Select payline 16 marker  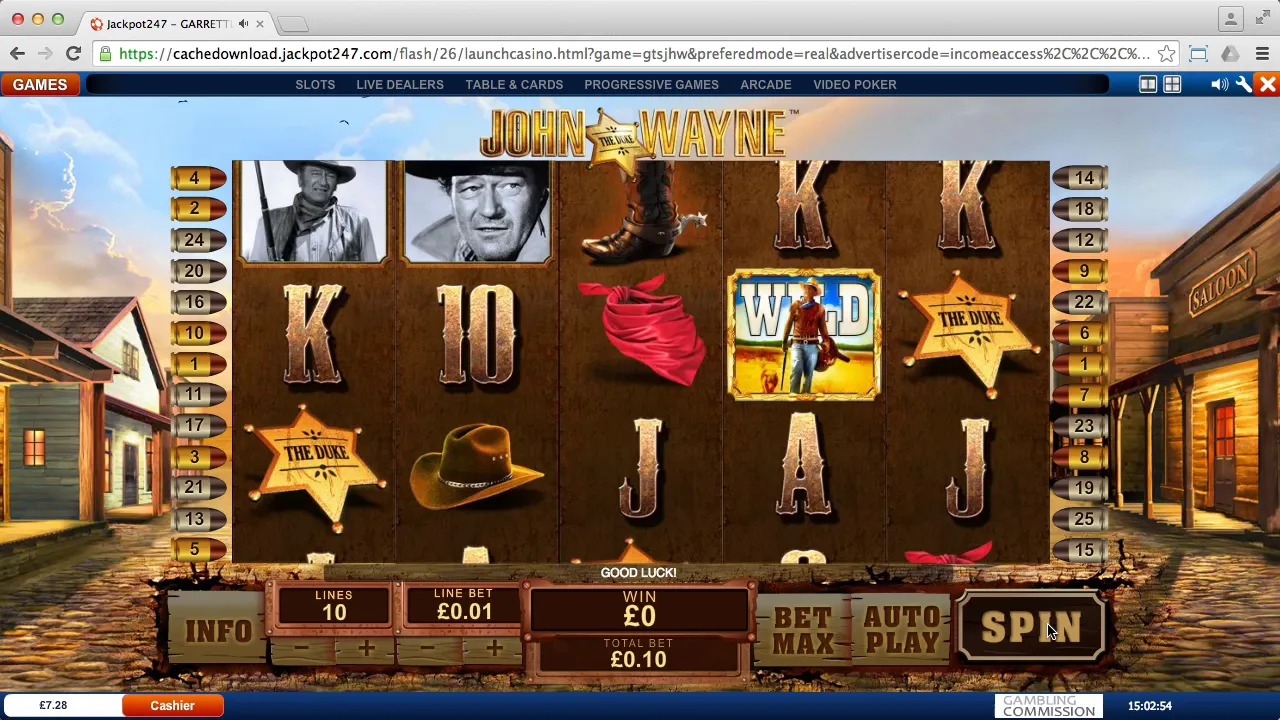point(197,302)
